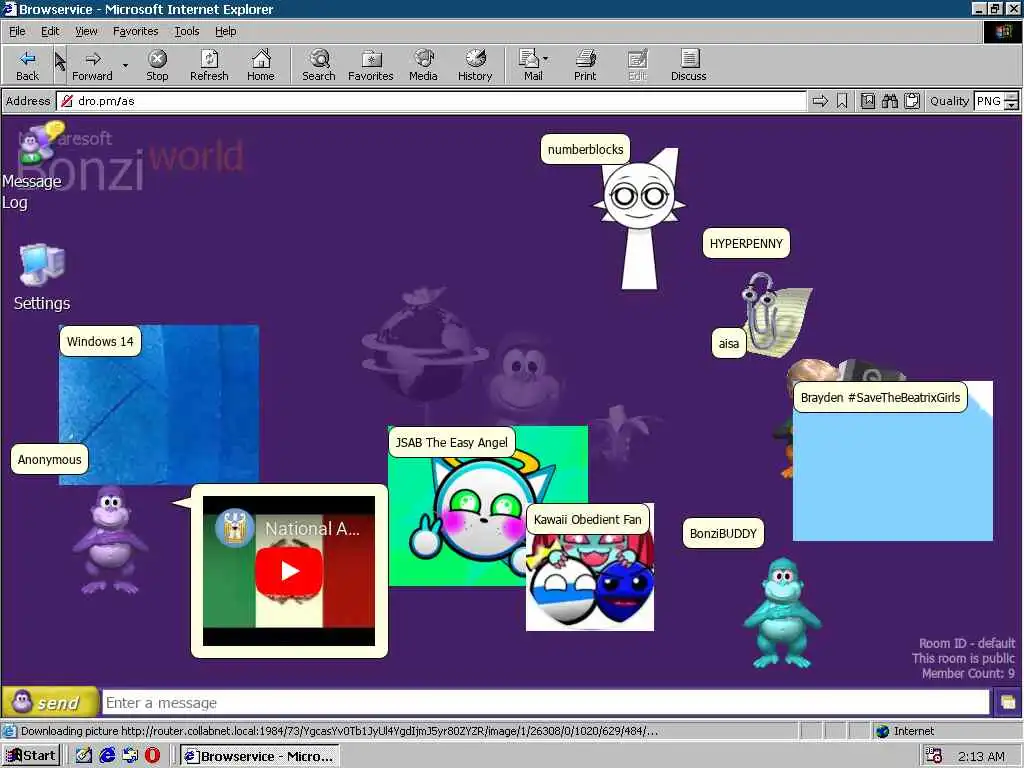Image resolution: width=1024 pixels, height=768 pixels.
Task: Click the numberblocks white cat character
Action: pos(640,219)
